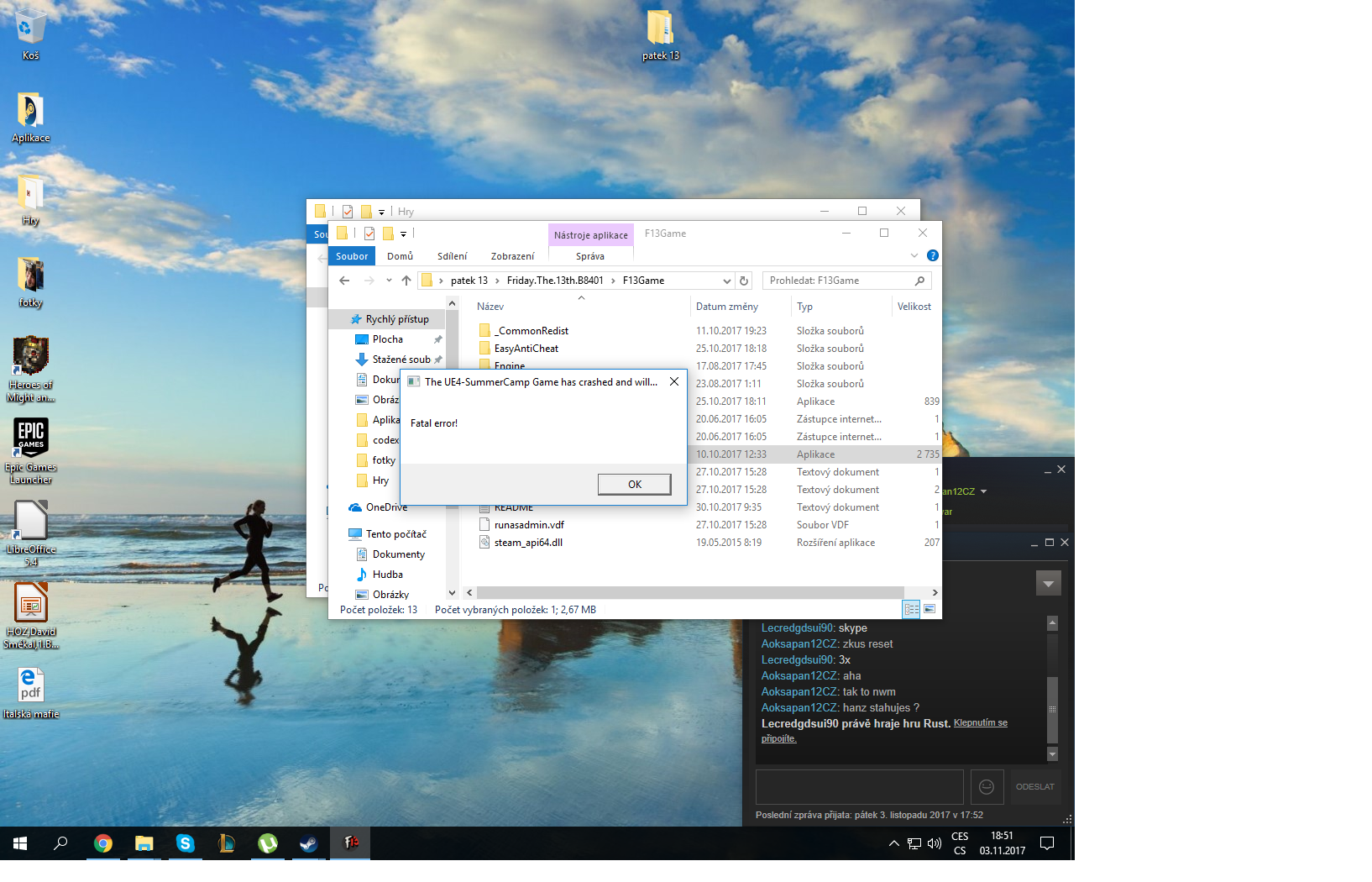Viewport: 1372px width, 882px height.
Task: Select the Italská mafie pdf file
Action: coord(30,693)
